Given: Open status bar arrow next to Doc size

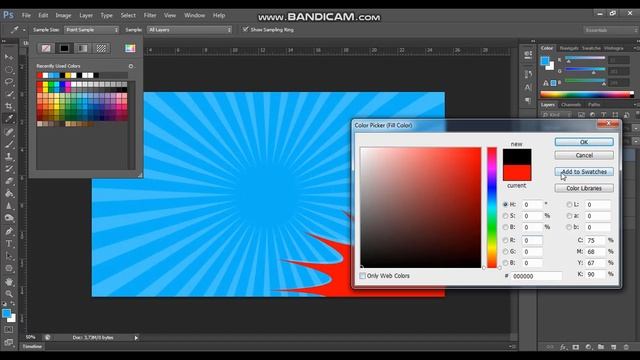Looking at the screenshot, I should 136,338.
